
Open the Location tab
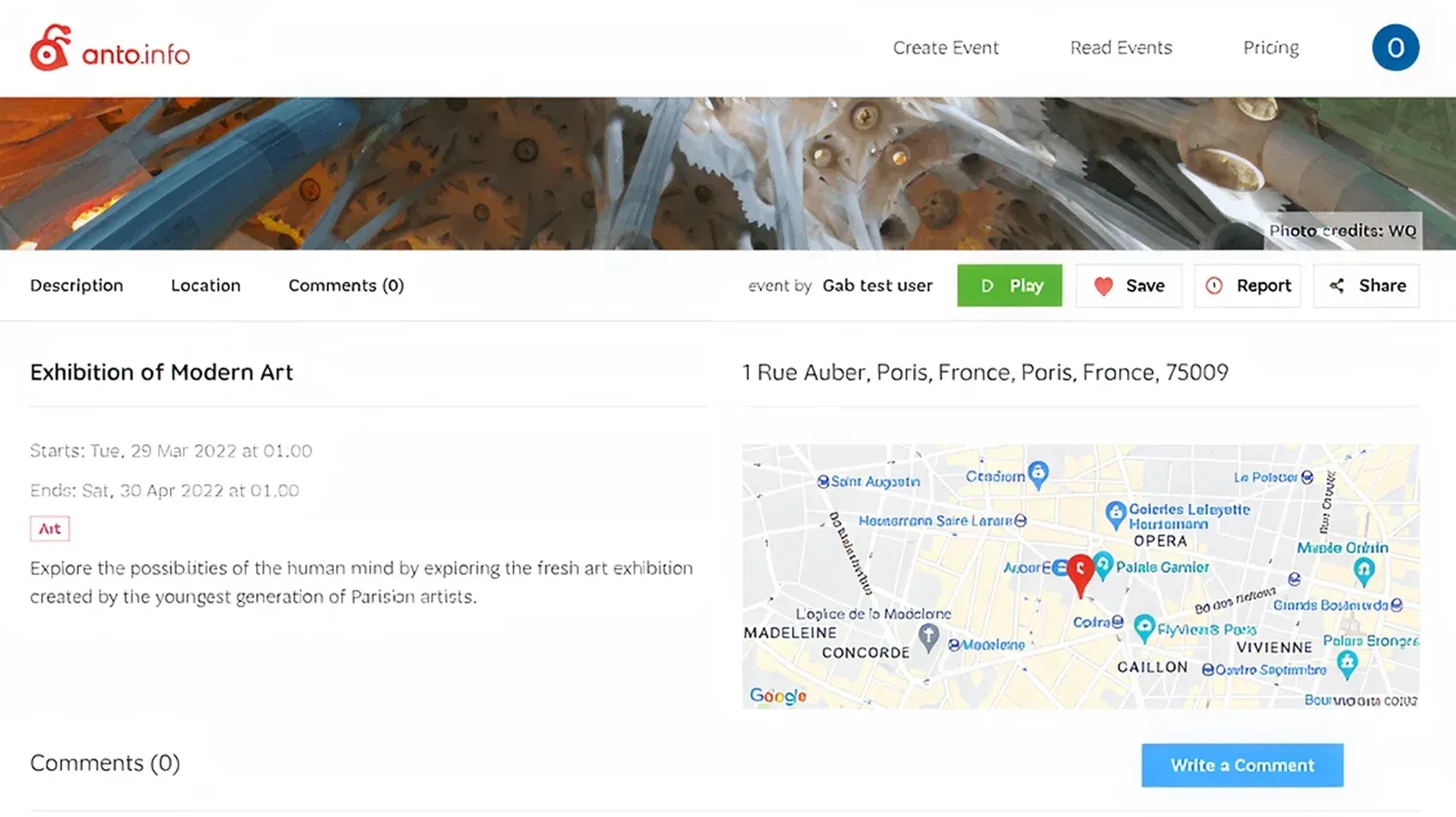[x=205, y=286]
